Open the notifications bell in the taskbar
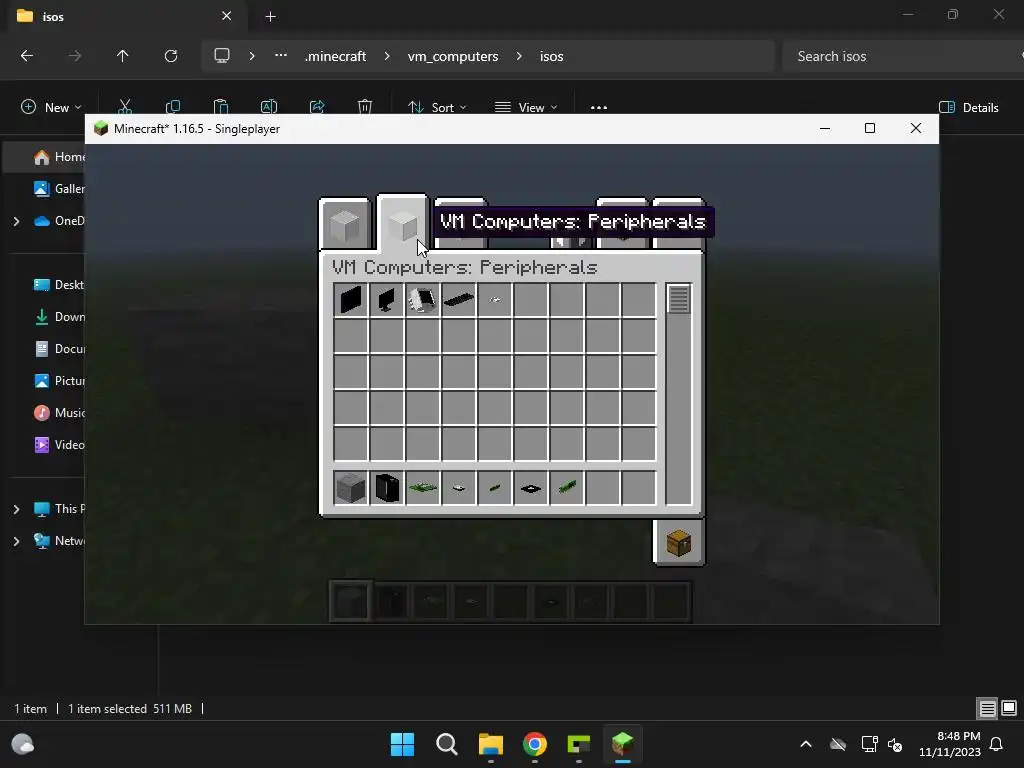This screenshot has width=1024, height=768. [x=997, y=744]
